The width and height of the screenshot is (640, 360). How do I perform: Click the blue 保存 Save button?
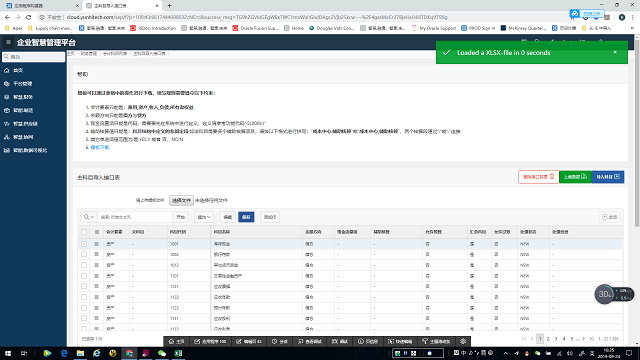pyautogui.click(x=246, y=217)
